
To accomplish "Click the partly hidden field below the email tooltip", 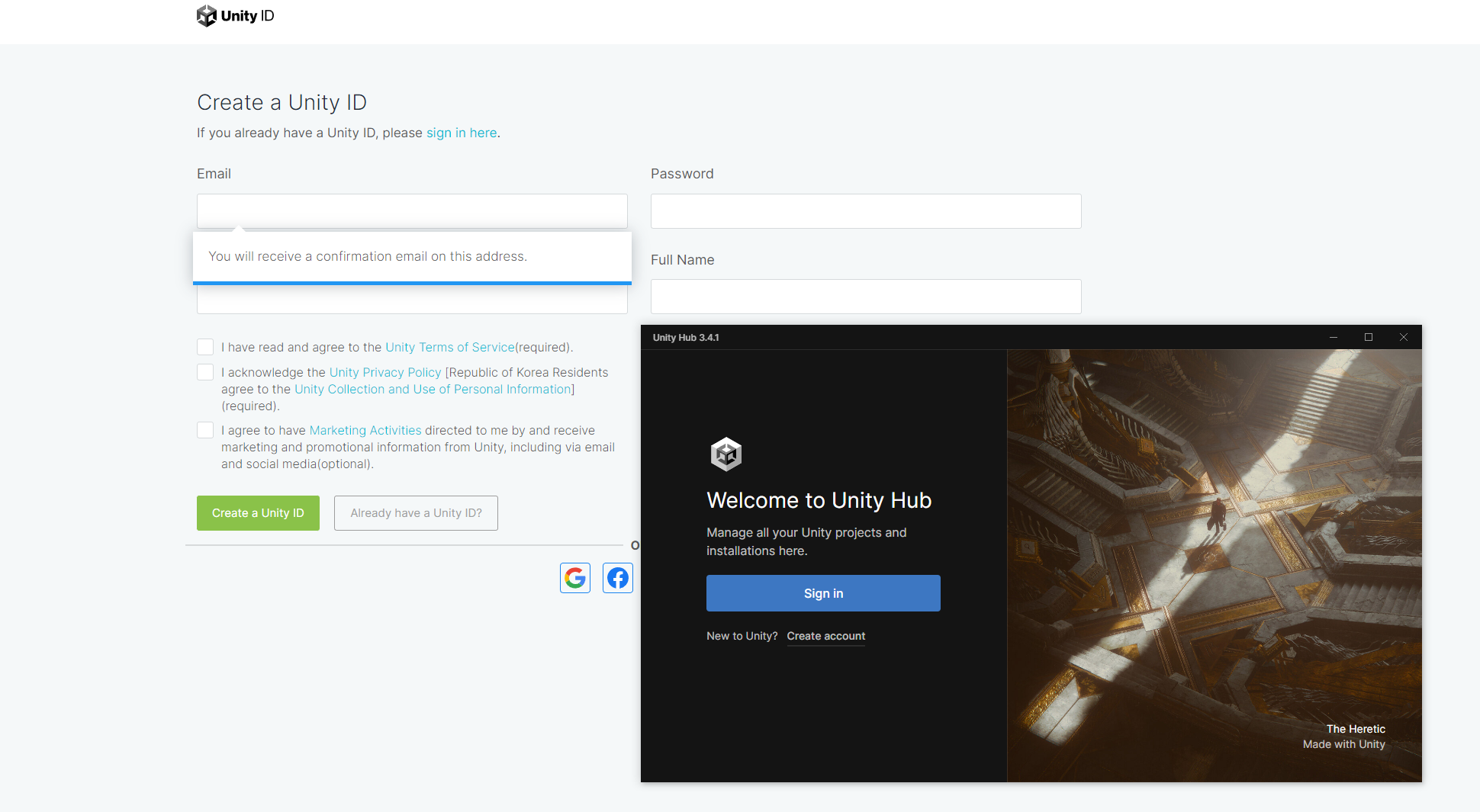I will point(412,300).
